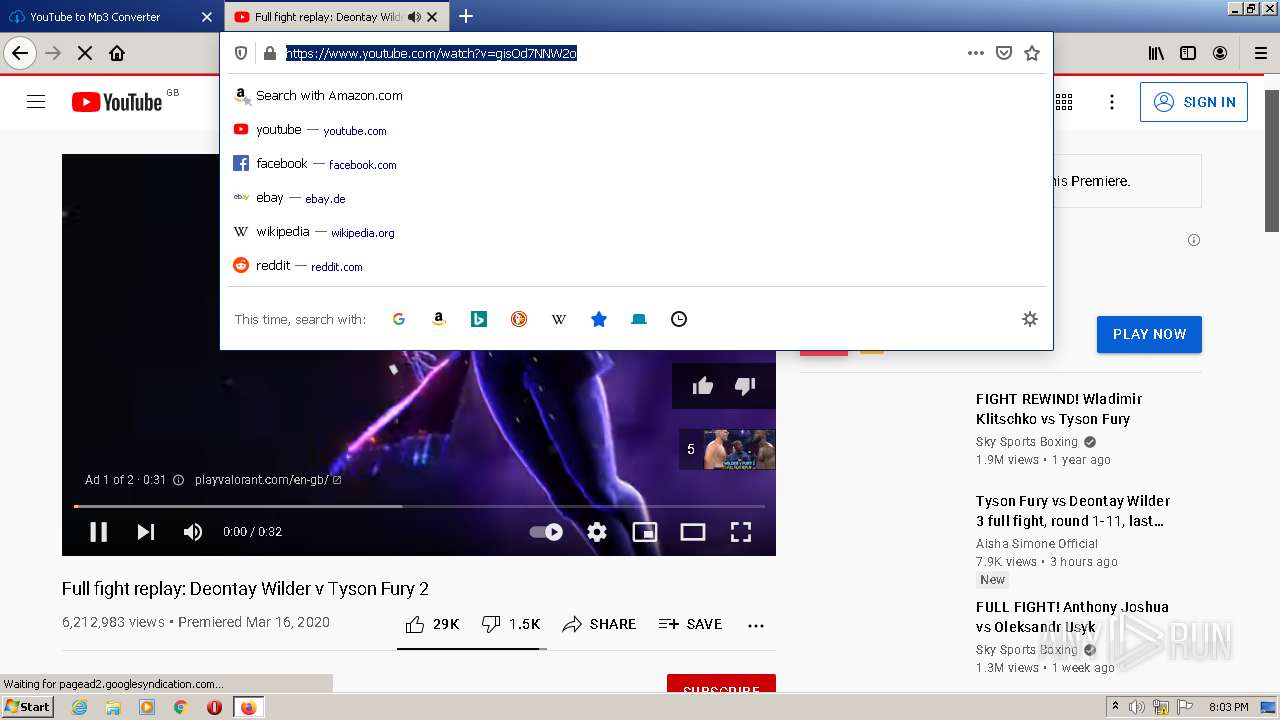This screenshot has width=1280, height=720.
Task: Click the address bar URL field
Action: (x=620, y=53)
